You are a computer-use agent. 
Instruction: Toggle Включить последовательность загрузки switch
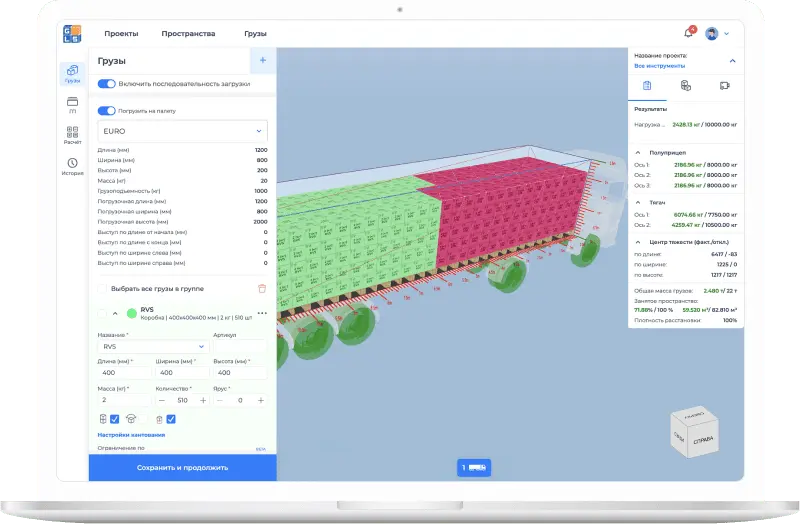pos(106,84)
